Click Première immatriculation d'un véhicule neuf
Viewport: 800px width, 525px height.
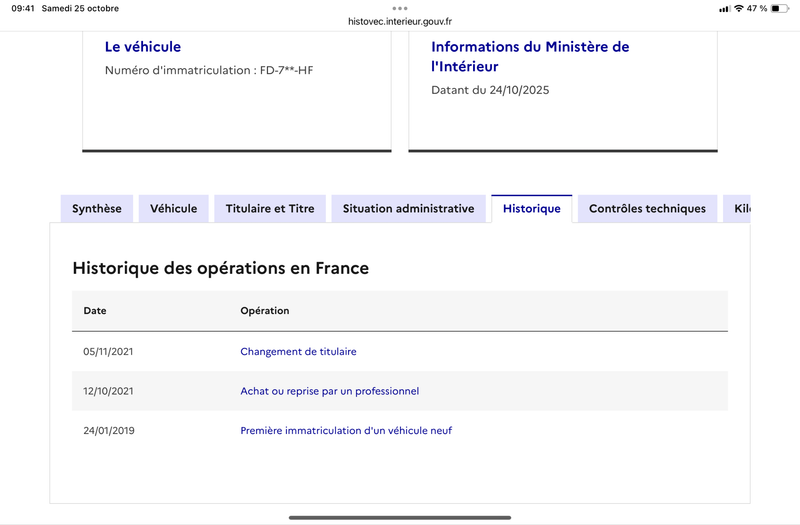coord(346,431)
